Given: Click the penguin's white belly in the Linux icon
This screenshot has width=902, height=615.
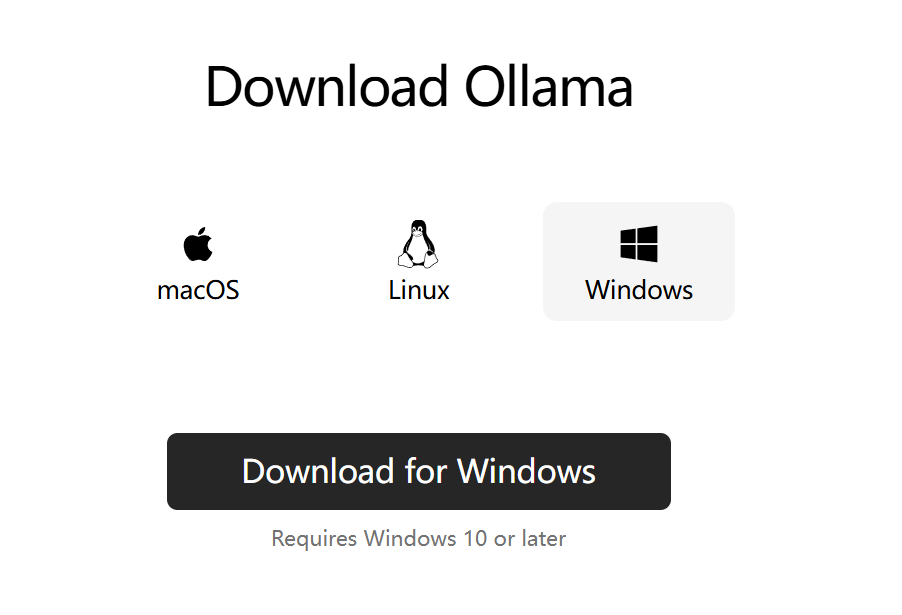Looking at the screenshot, I should 418,251.
